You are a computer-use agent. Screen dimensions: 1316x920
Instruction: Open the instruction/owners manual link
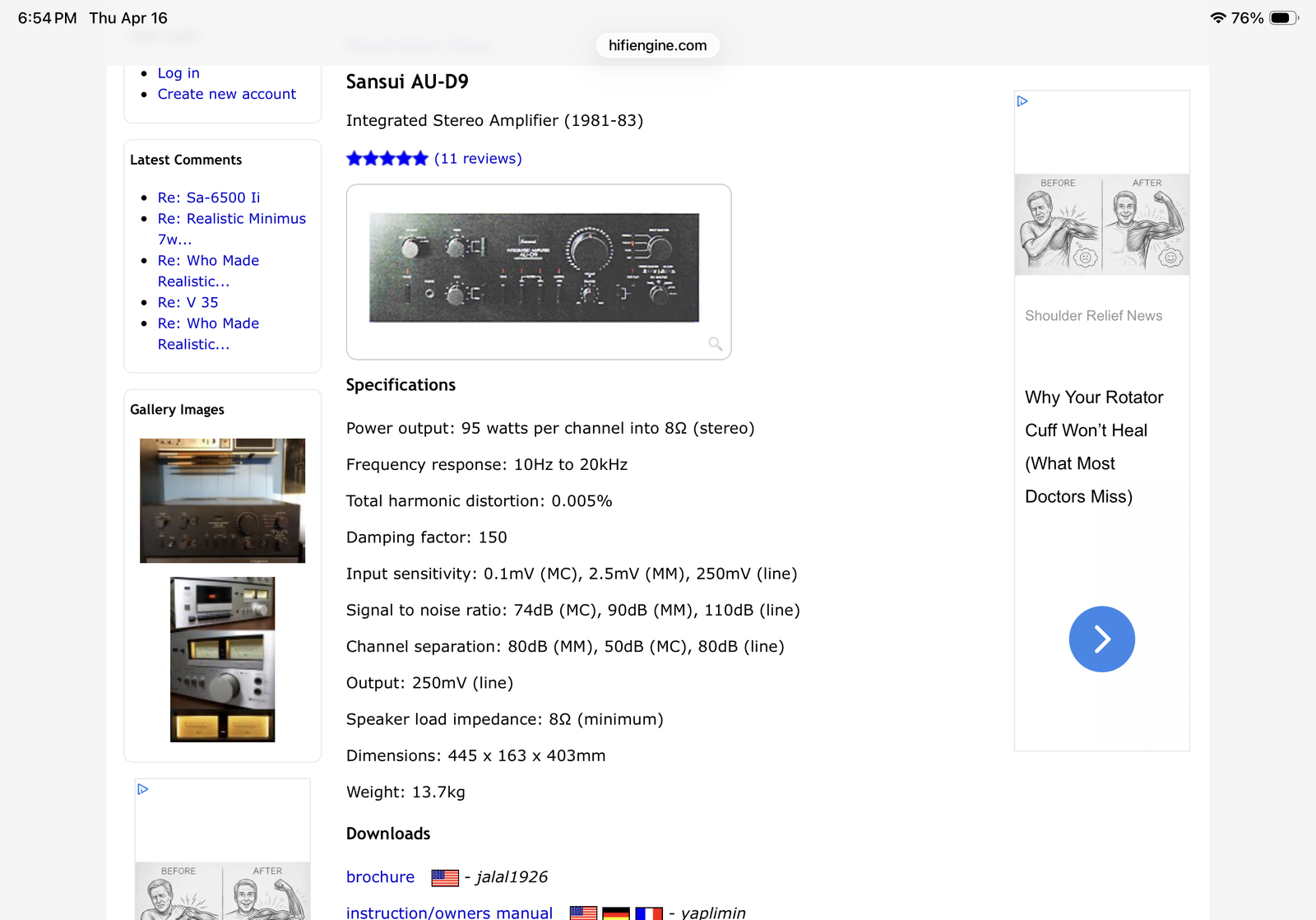(449, 913)
